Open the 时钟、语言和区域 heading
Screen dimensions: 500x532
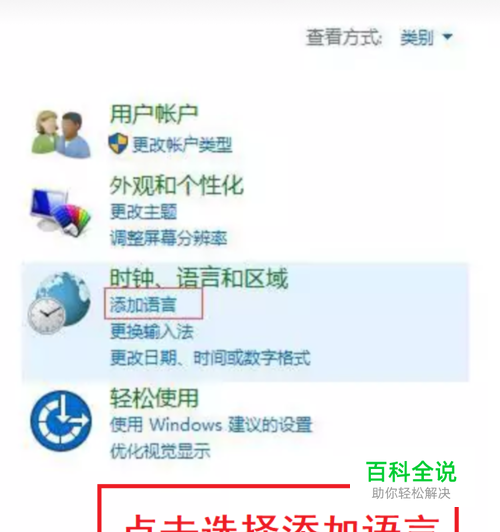(199, 278)
